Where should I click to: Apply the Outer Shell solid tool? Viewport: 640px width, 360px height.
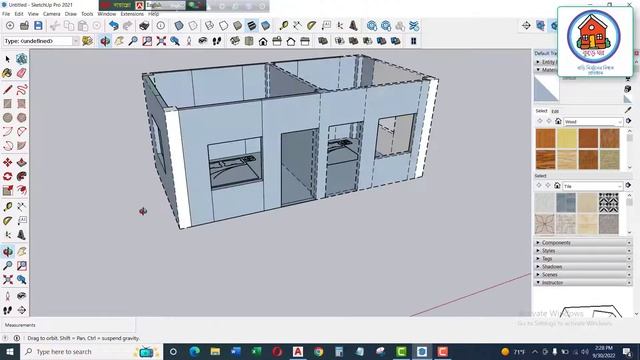tap(323, 41)
